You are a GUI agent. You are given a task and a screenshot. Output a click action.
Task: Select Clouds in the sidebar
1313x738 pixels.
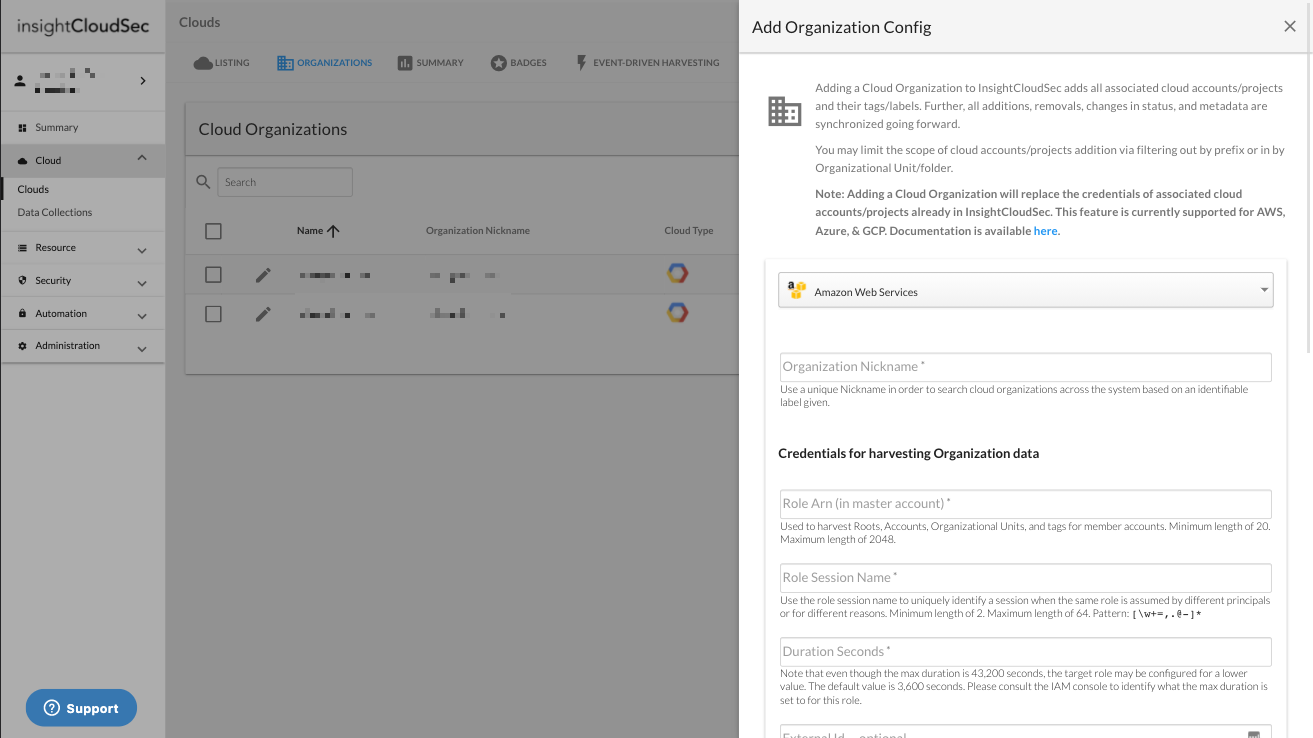click(33, 189)
